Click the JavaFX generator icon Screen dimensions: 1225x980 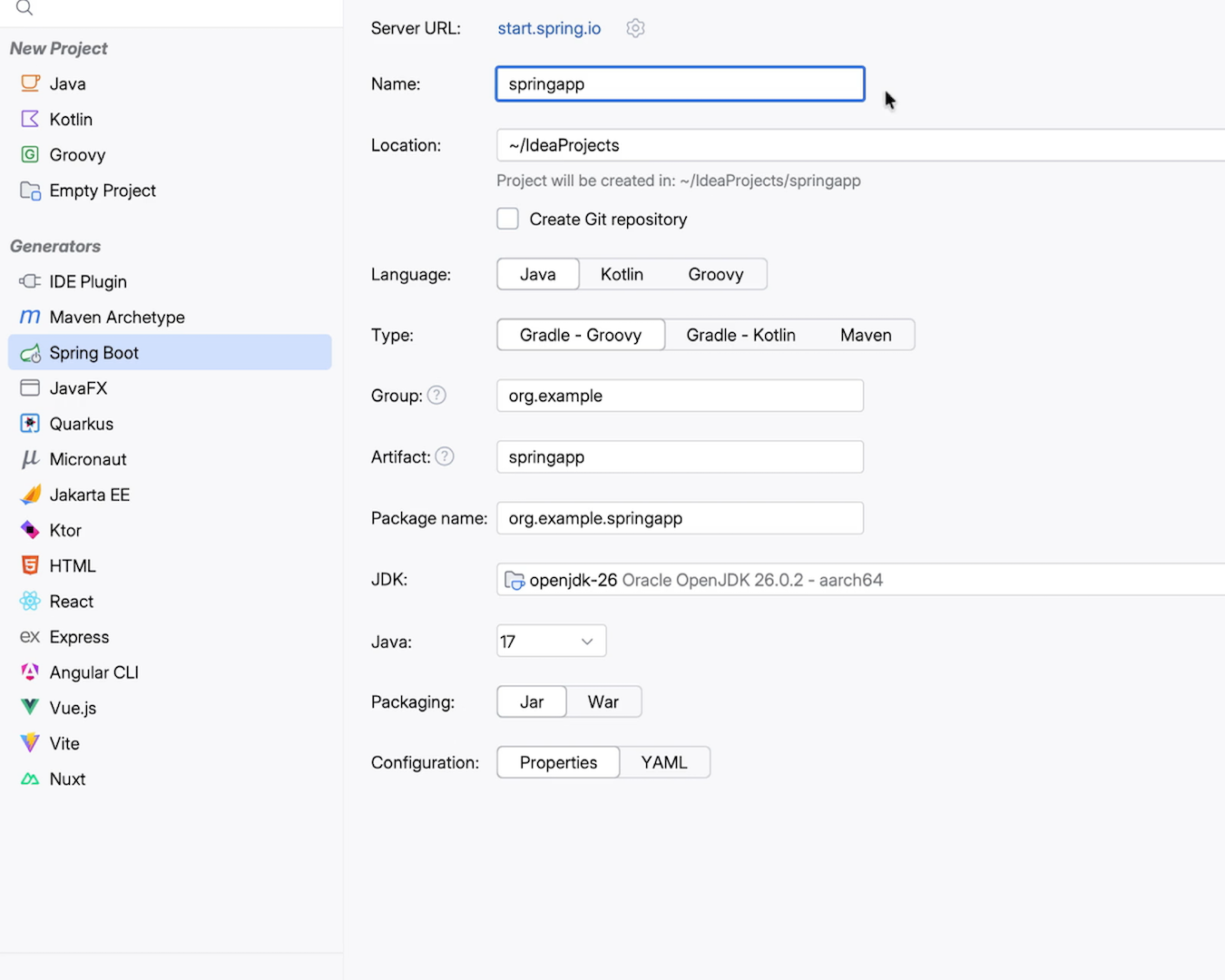[30, 388]
